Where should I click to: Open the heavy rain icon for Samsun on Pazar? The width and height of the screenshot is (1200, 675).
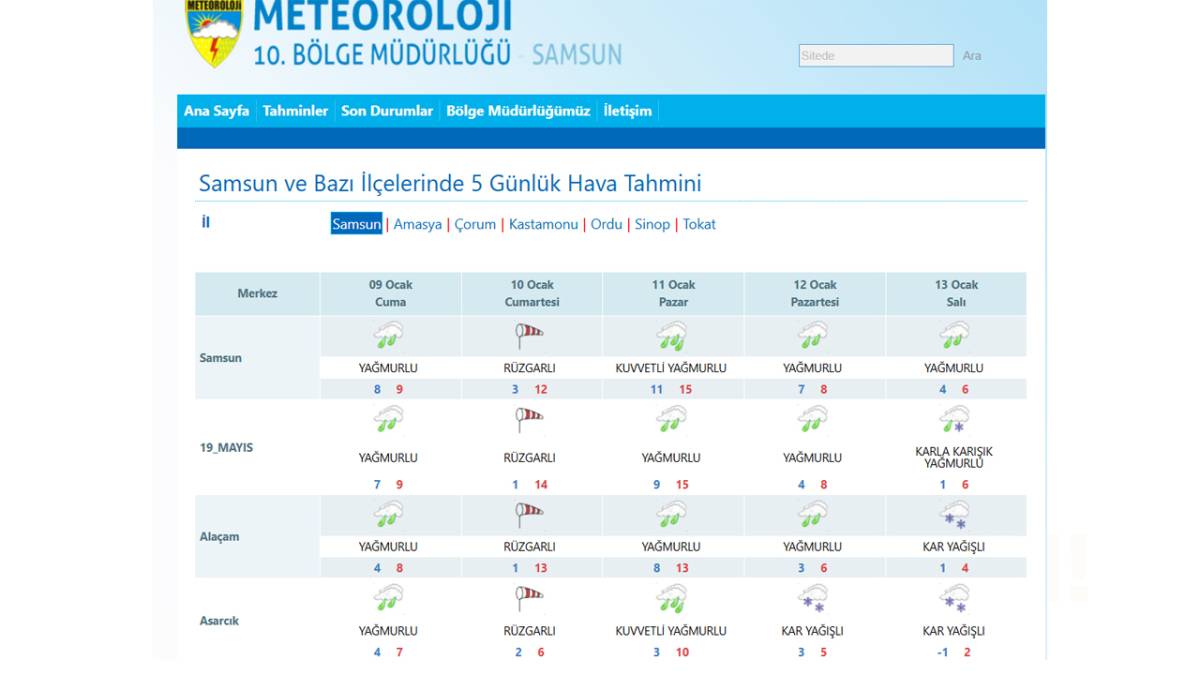[673, 334]
